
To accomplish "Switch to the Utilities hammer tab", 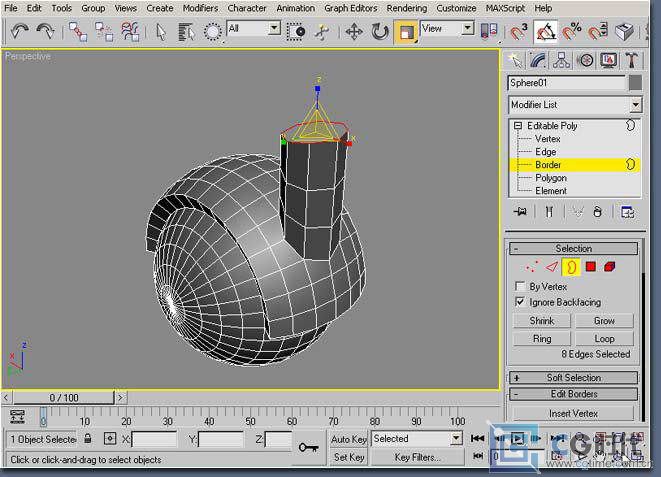I will click(631, 60).
